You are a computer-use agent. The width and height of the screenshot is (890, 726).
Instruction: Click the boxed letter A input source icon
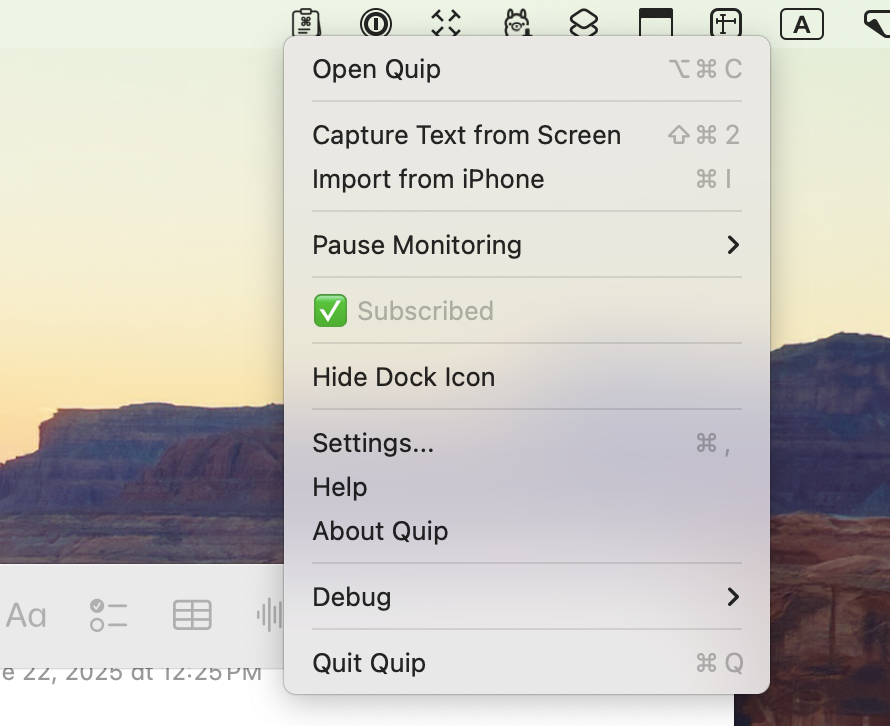[801, 24]
